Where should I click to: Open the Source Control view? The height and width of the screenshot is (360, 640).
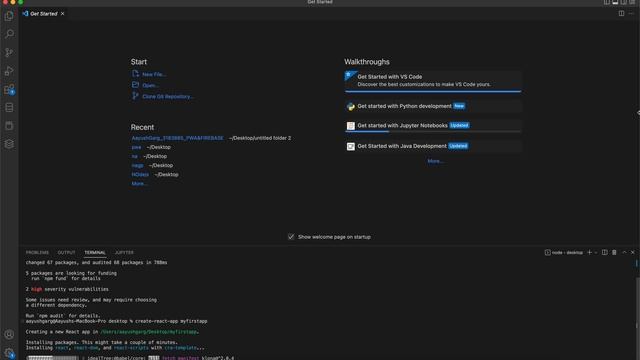click(x=9, y=52)
